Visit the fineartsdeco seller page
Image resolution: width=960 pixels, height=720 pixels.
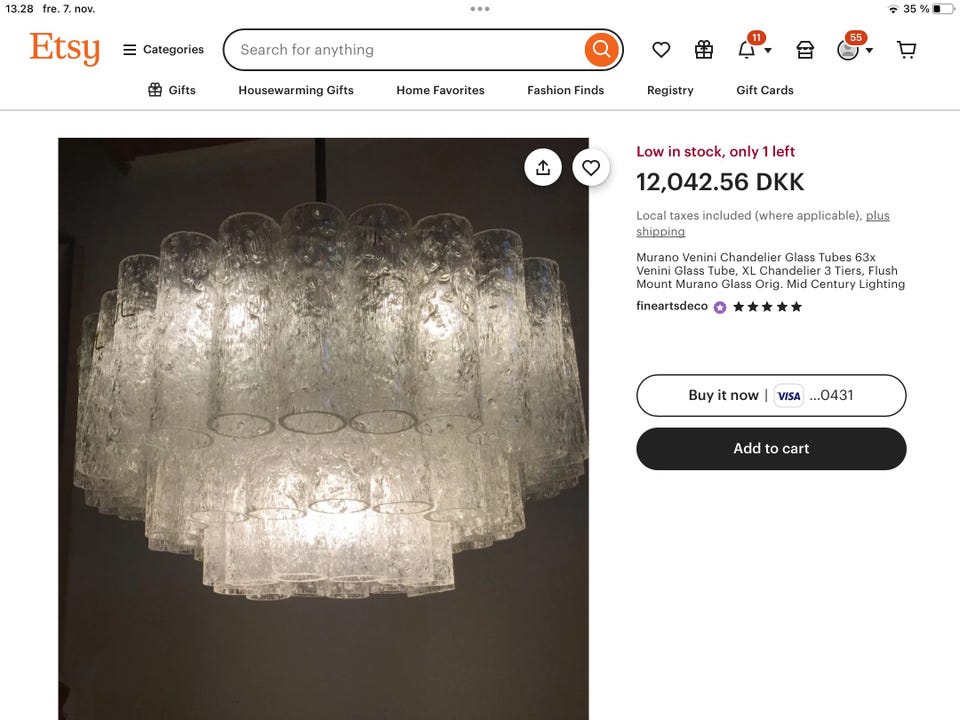pyautogui.click(x=671, y=306)
